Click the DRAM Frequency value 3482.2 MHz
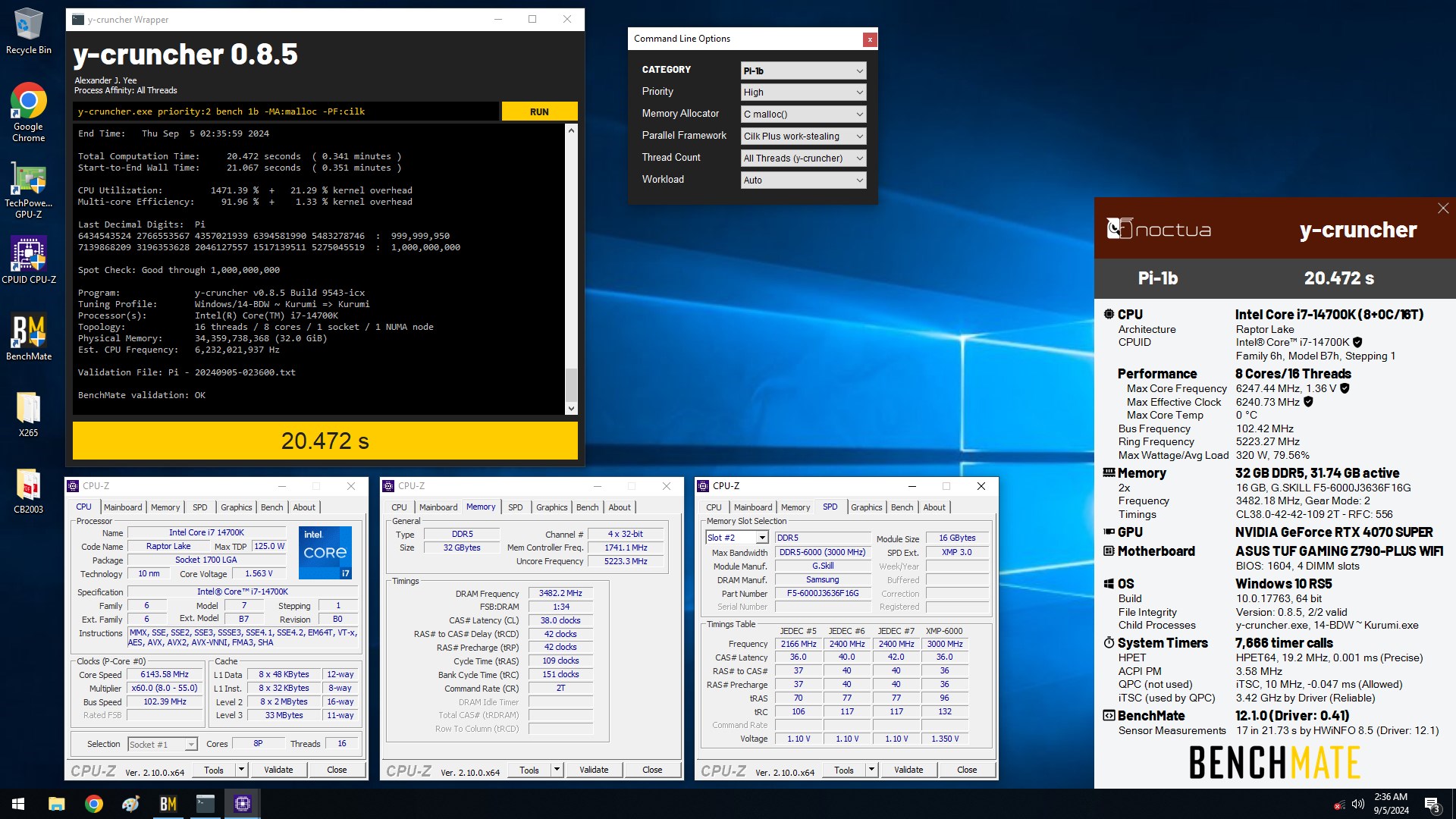This screenshot has width=1456, height=819. coord(560,594)
